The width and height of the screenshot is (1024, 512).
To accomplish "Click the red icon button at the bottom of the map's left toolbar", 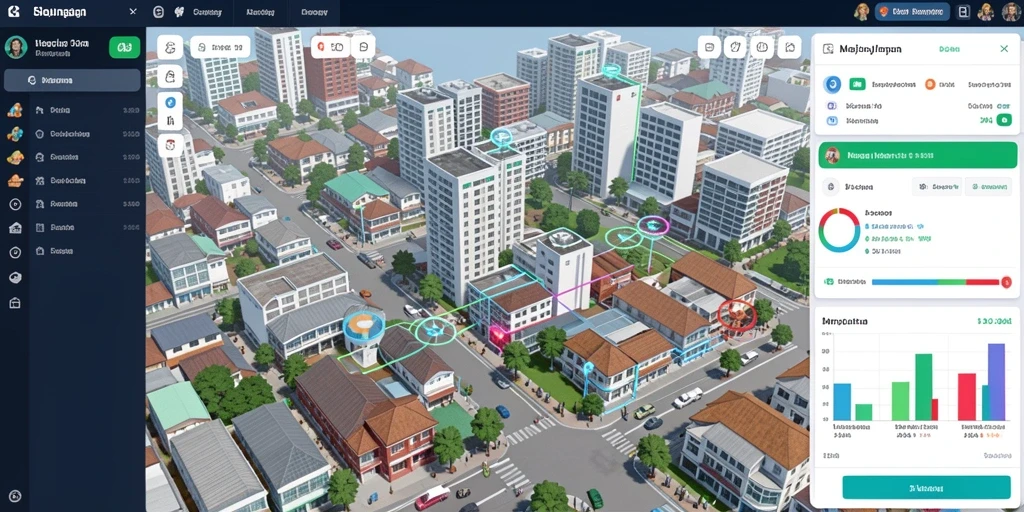I will (170, 145).
